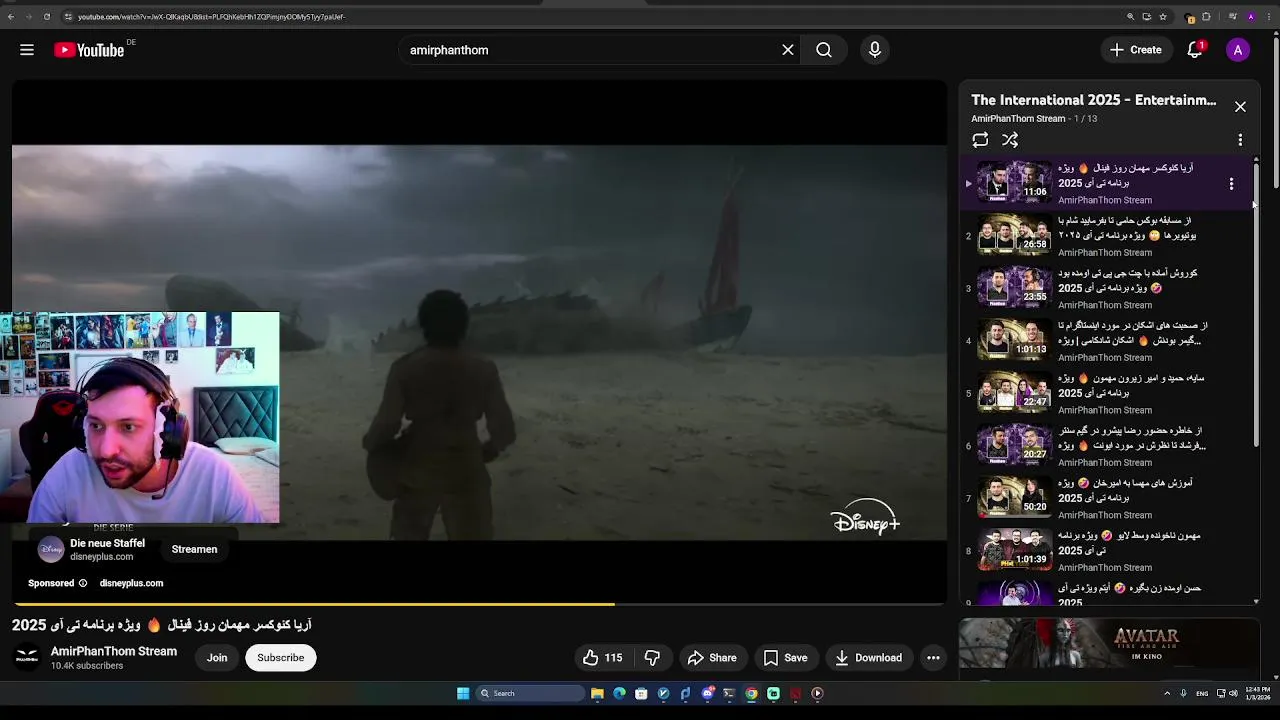Save the video to a playlist
Image resolution: width=1280 pixels, height=720 pixels.
tap(786, 658)
